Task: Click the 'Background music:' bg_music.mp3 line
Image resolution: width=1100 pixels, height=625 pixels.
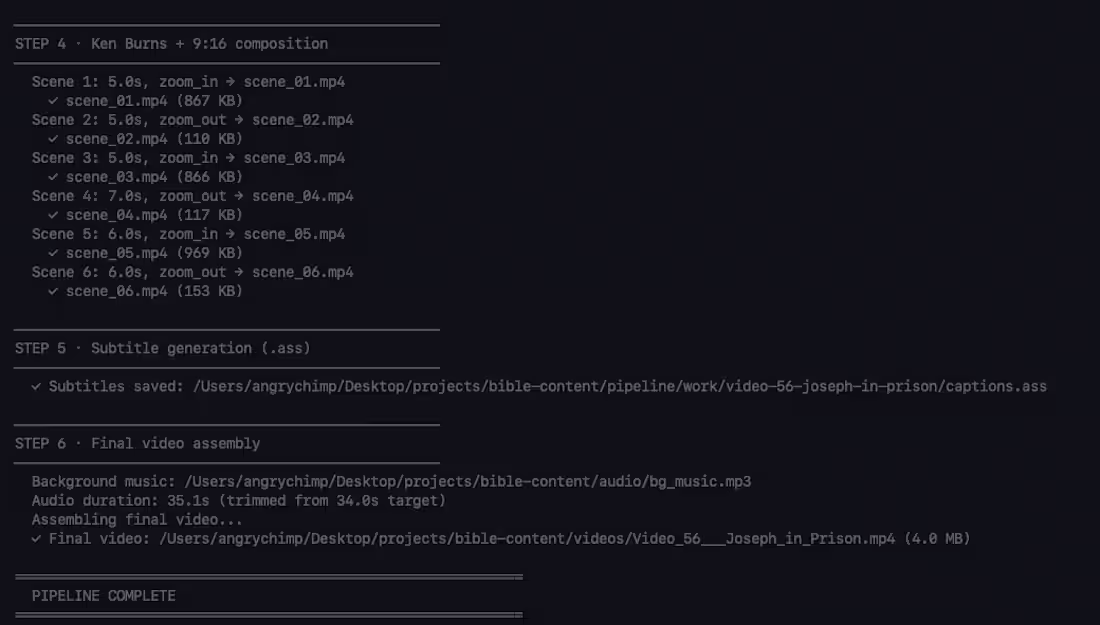Action: coord(391,482)
